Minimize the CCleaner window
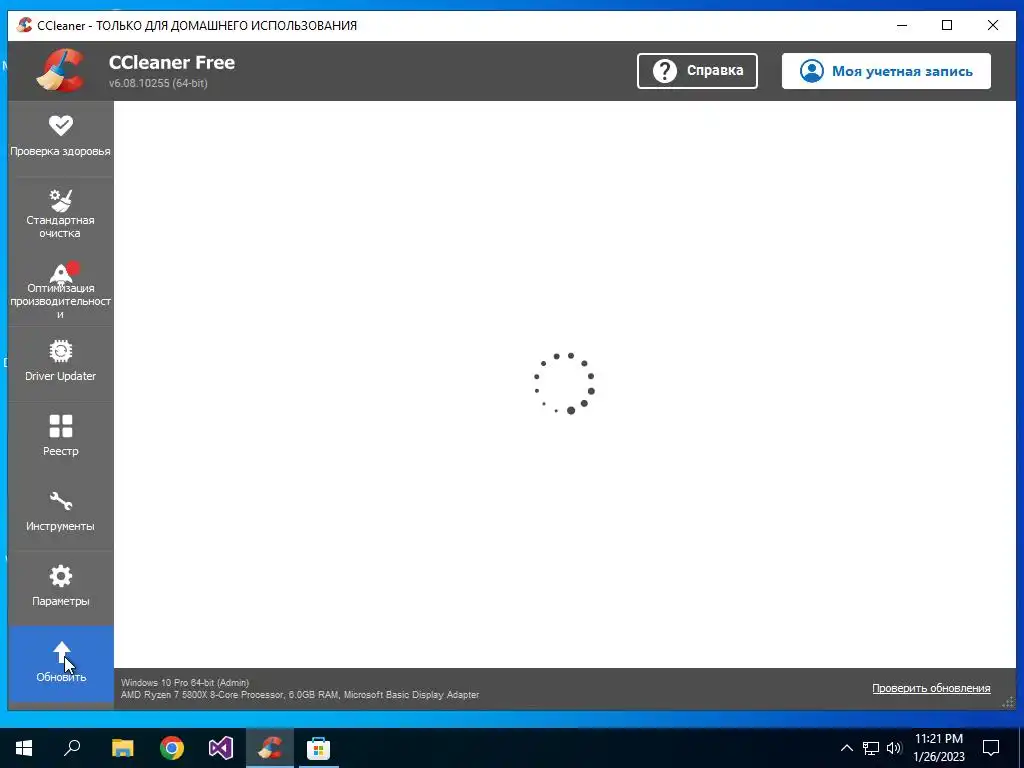This screenshot has width=1024, height=768. pyautogui.click(x=902, y=25)
